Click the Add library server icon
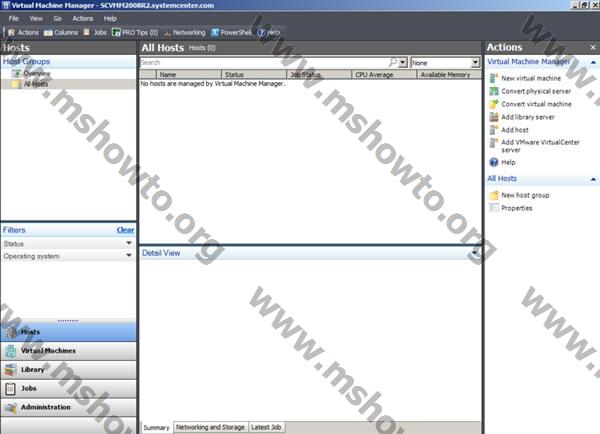 (x=494, y=117)
